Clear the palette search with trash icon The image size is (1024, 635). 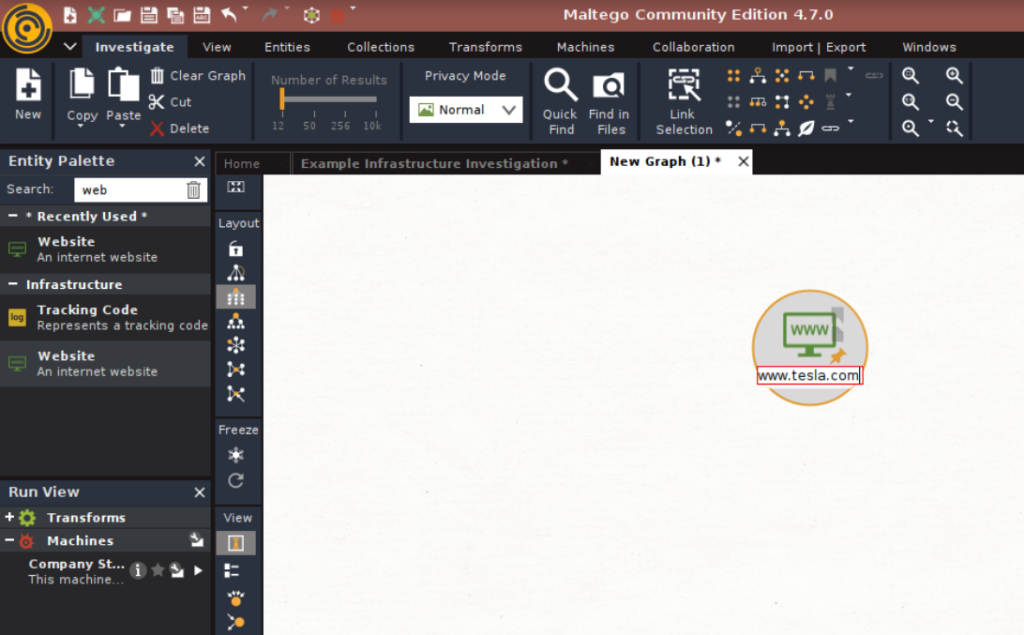click(194, 190)
